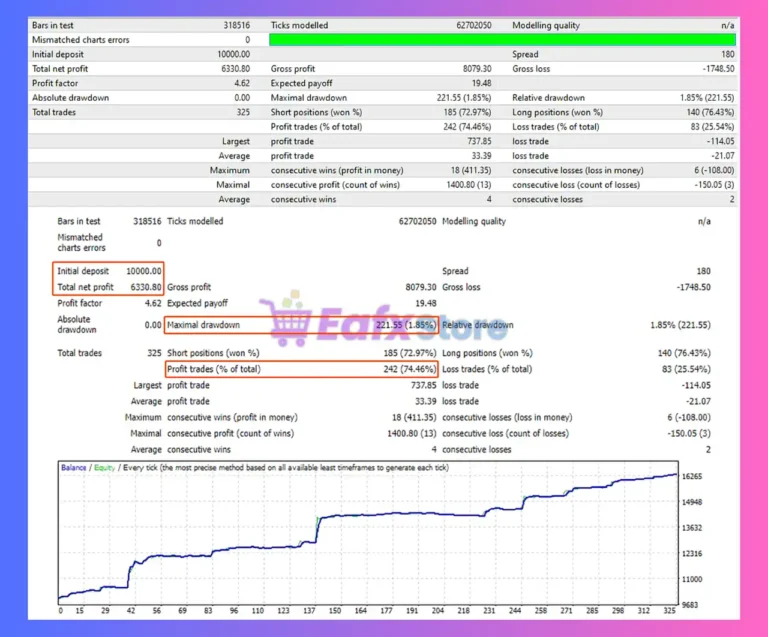Click the -1748.50 gross loss in the upper table
The height and width of the screenshot is (637, 768).
point(719,69)
